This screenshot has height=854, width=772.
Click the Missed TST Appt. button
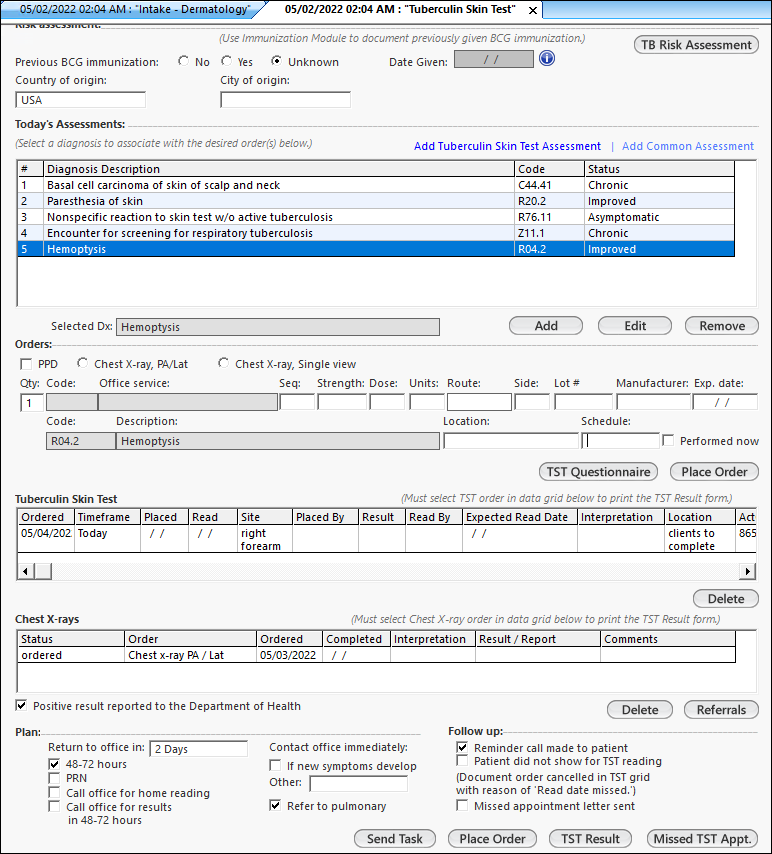pyautogui.click(x=702, y=839)
